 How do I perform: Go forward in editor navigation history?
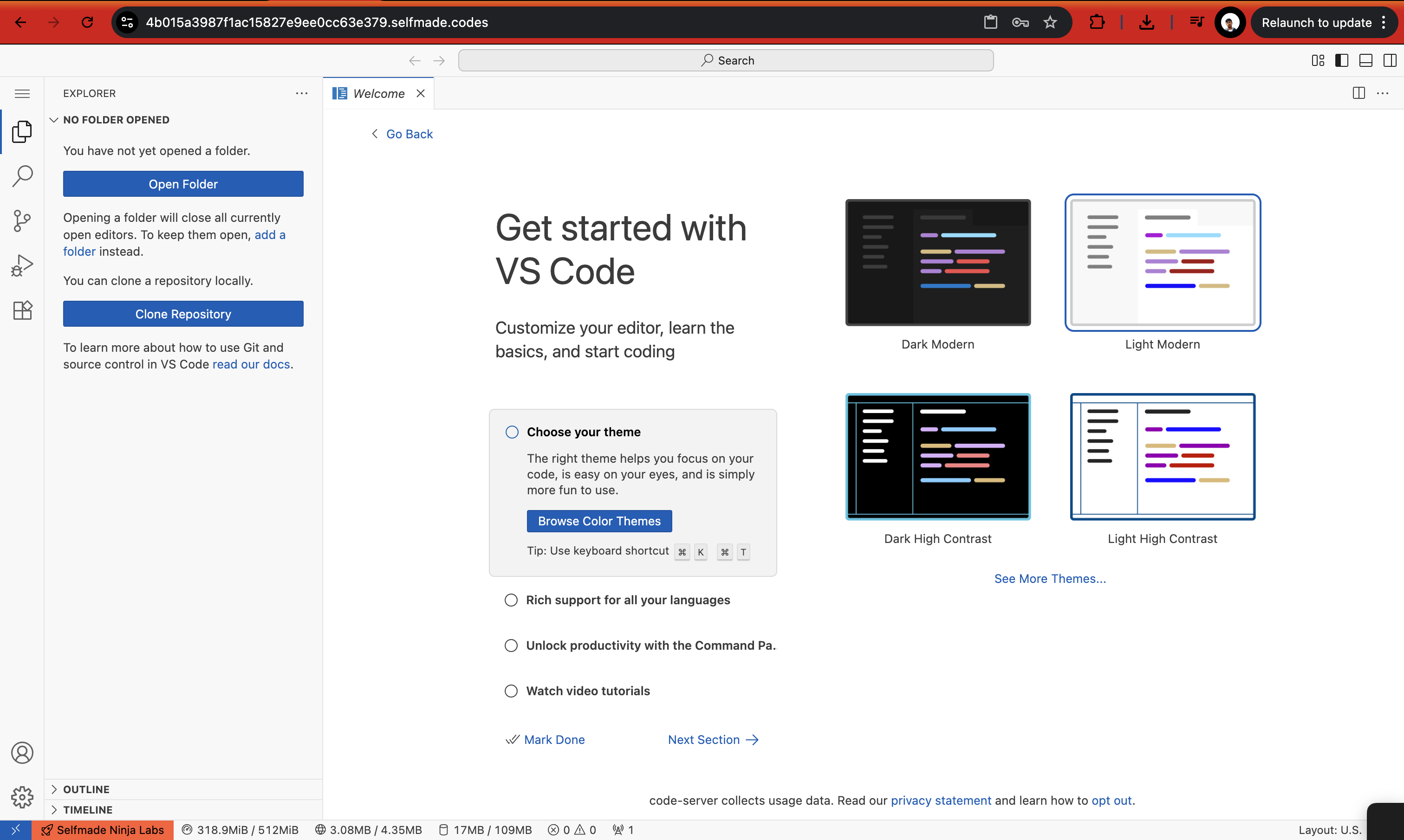tap(439, 61)
